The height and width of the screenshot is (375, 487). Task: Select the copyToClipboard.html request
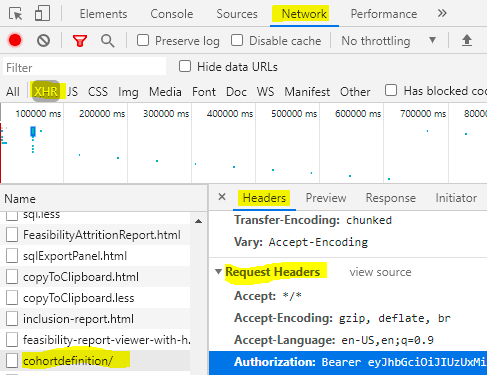pos(95,277)
